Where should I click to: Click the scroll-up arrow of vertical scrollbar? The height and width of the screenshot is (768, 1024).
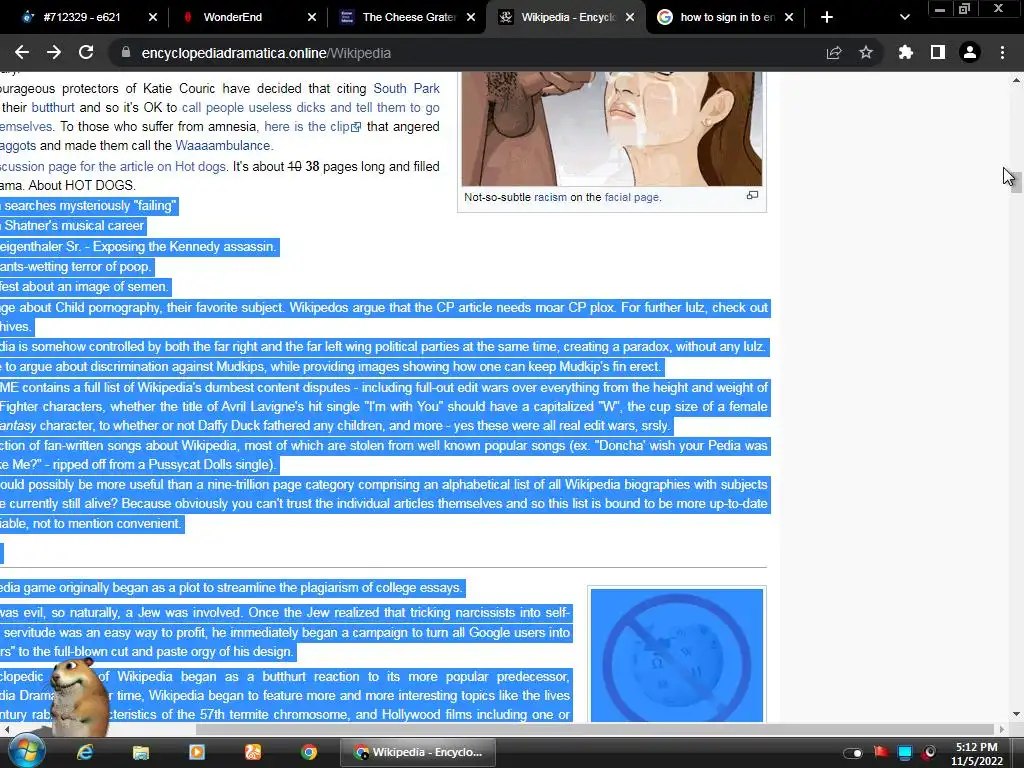pyautogui.click(x=1016, y=80)
